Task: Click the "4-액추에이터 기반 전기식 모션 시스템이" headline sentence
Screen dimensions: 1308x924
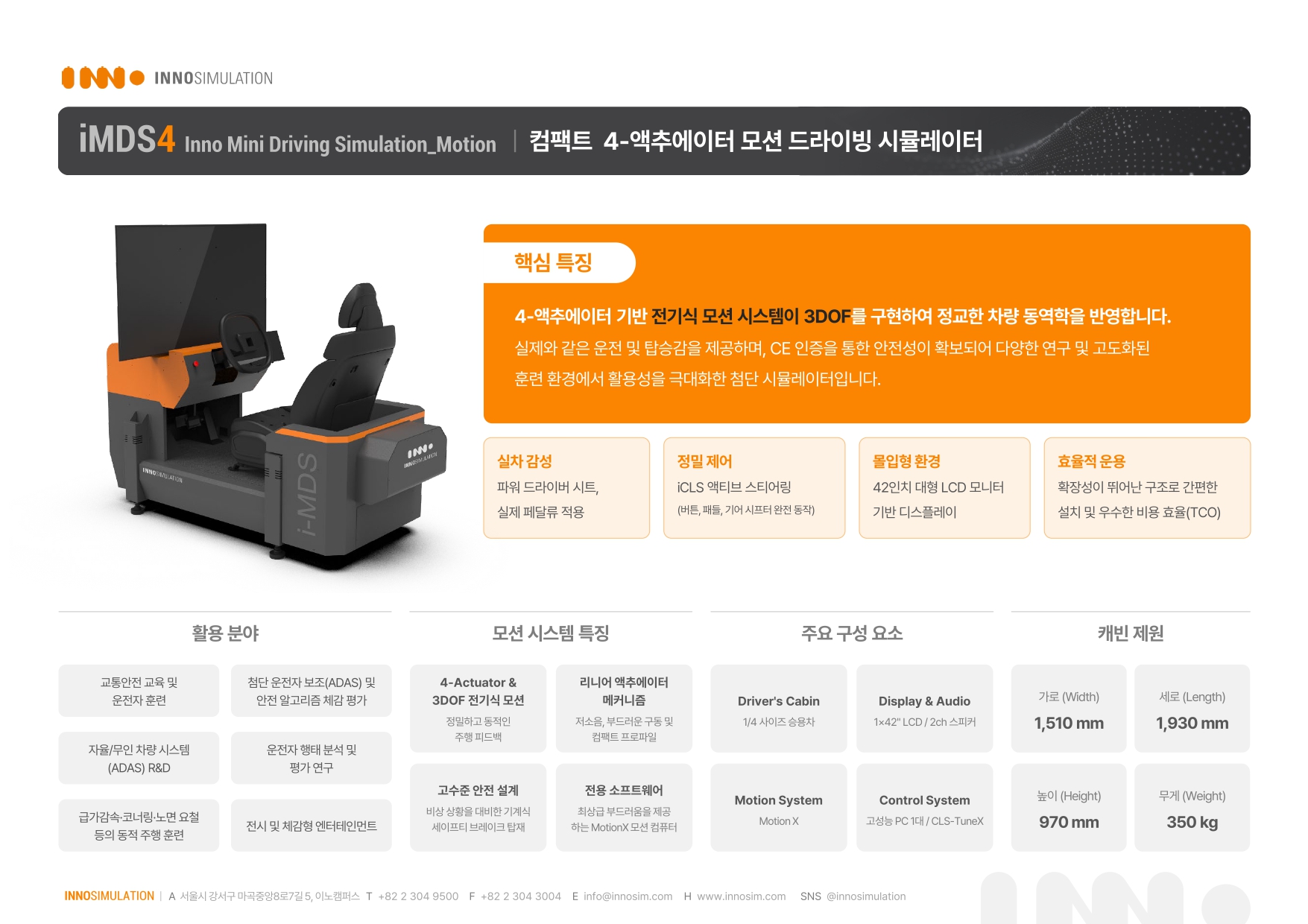Action: coord(842,317)
